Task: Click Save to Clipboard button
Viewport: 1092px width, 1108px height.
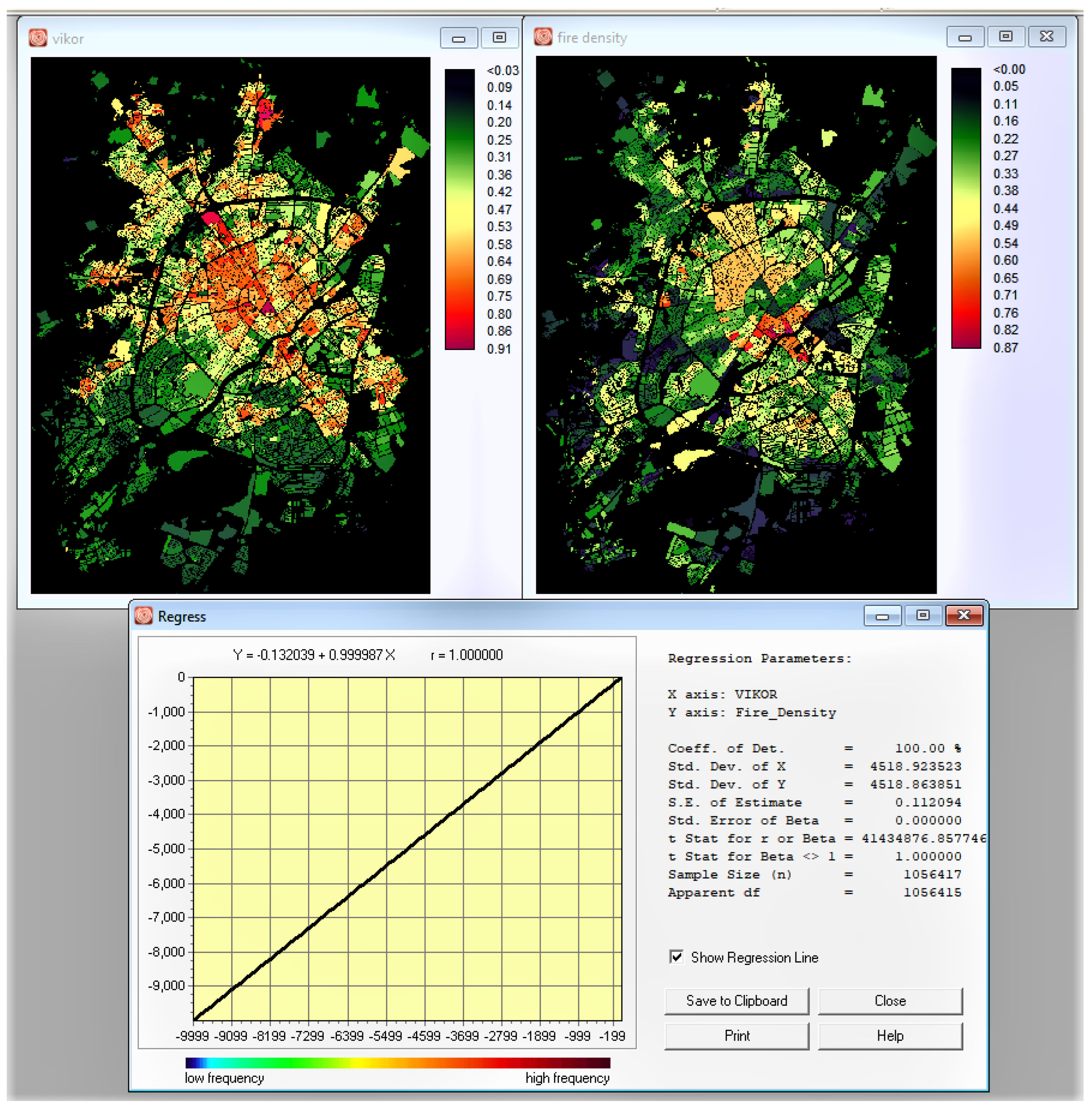Action: click(x=737, y=1001)
